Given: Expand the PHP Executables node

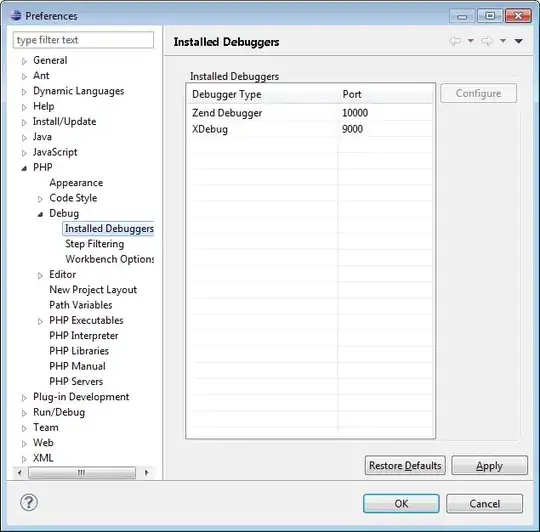Looking at the screenshot, I should 40,321.
